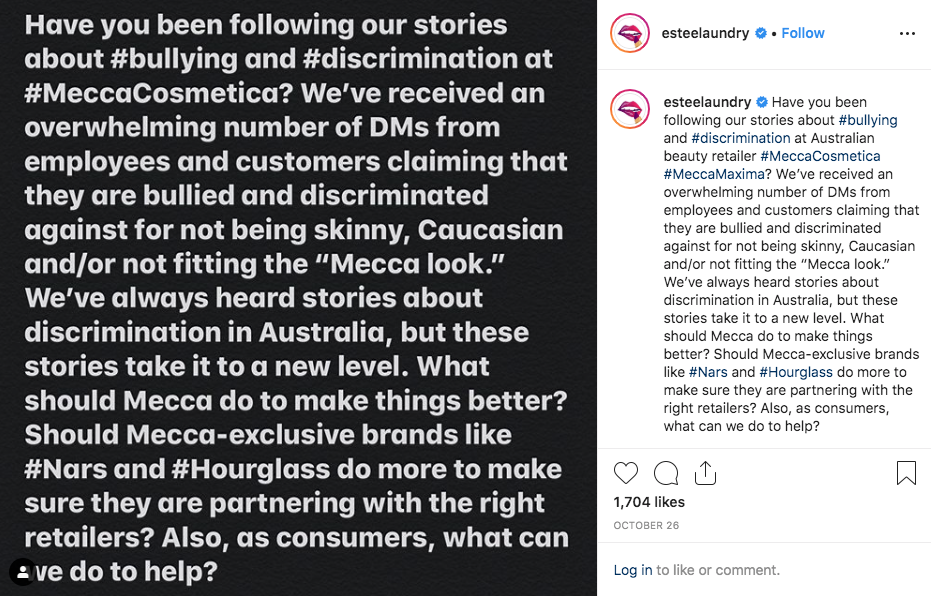This screenshot has height=596, width=931.
Task: Save post with bookmark icon
Action: pyautogui.click(x=906, y=473)
